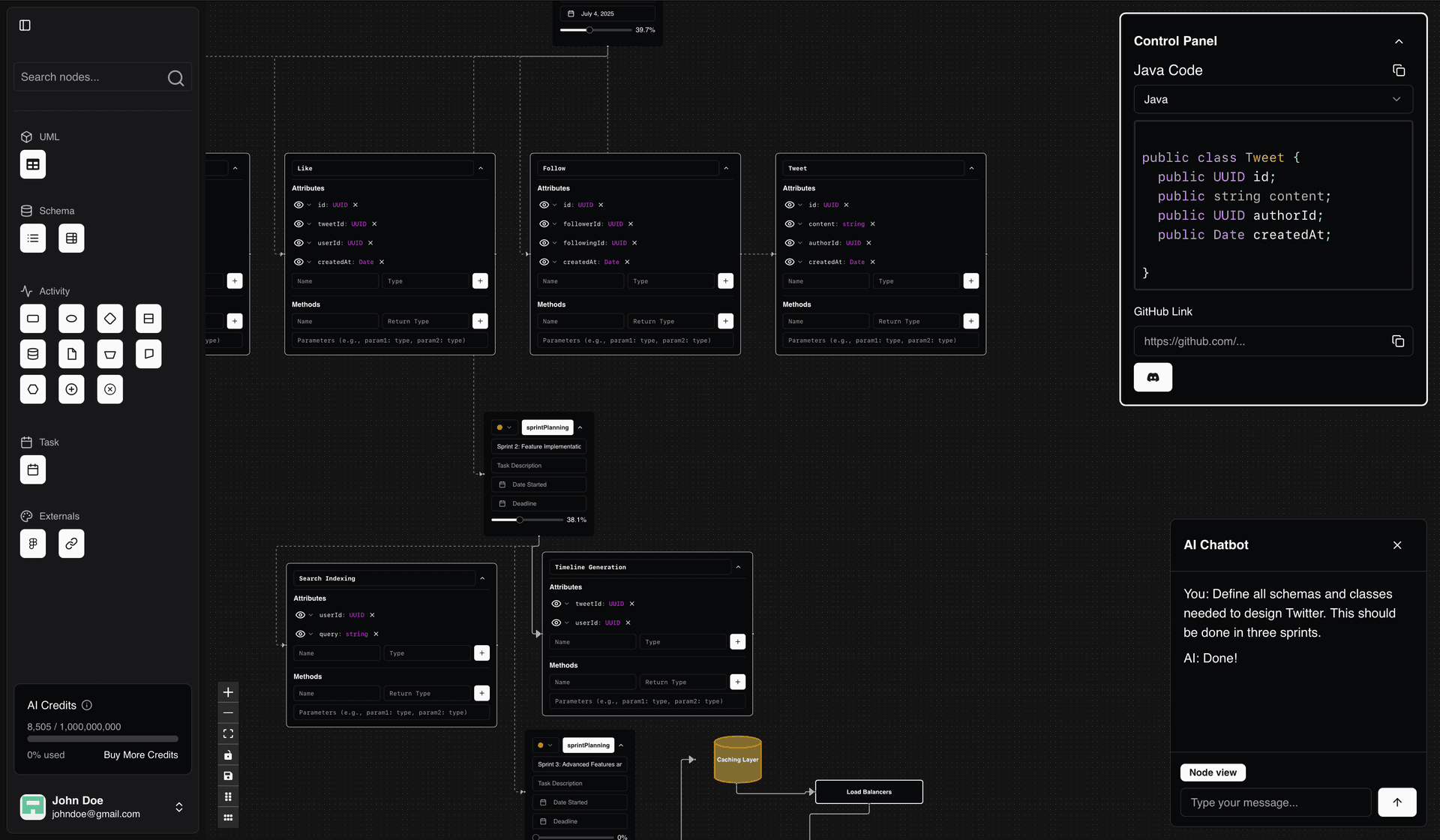1440x840 pixels.
Task: Switch to Node view in the AI Chatbot
Action: 1213,772
